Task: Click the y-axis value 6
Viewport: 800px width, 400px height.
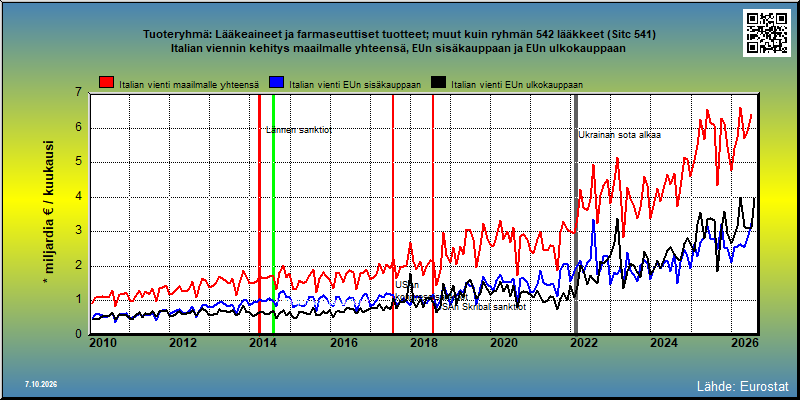Action: (78, 128)
